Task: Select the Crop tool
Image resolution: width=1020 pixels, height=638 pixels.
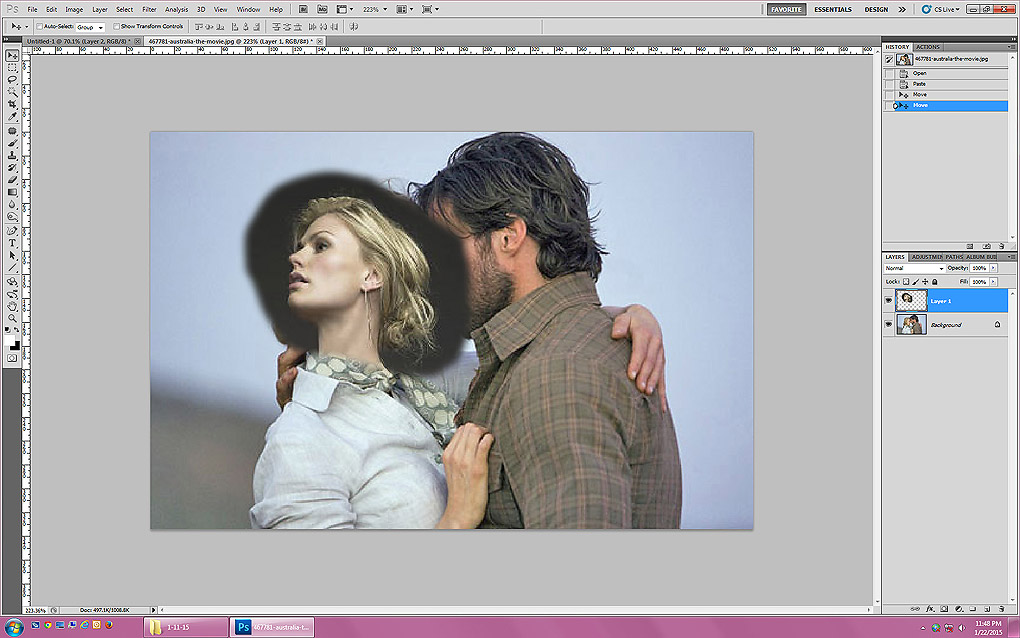Action: pyautogui.click(x=12, y=104)
